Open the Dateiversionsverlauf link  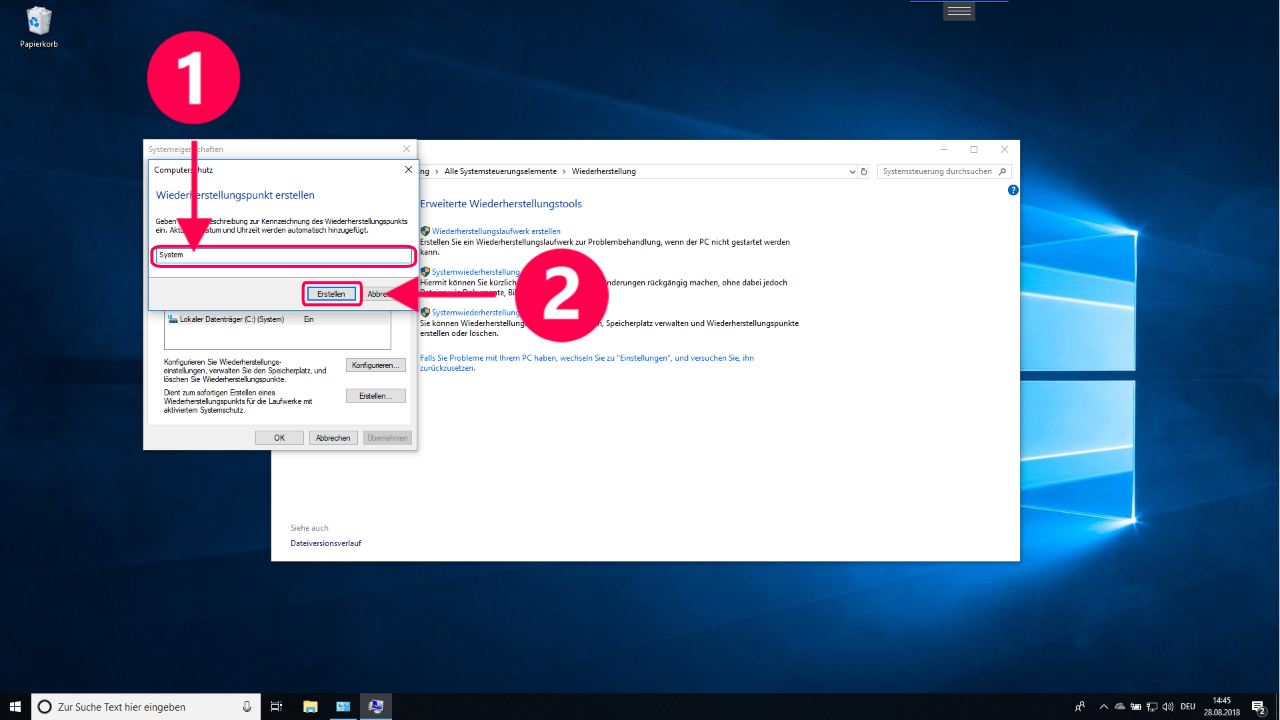(325, 543)
